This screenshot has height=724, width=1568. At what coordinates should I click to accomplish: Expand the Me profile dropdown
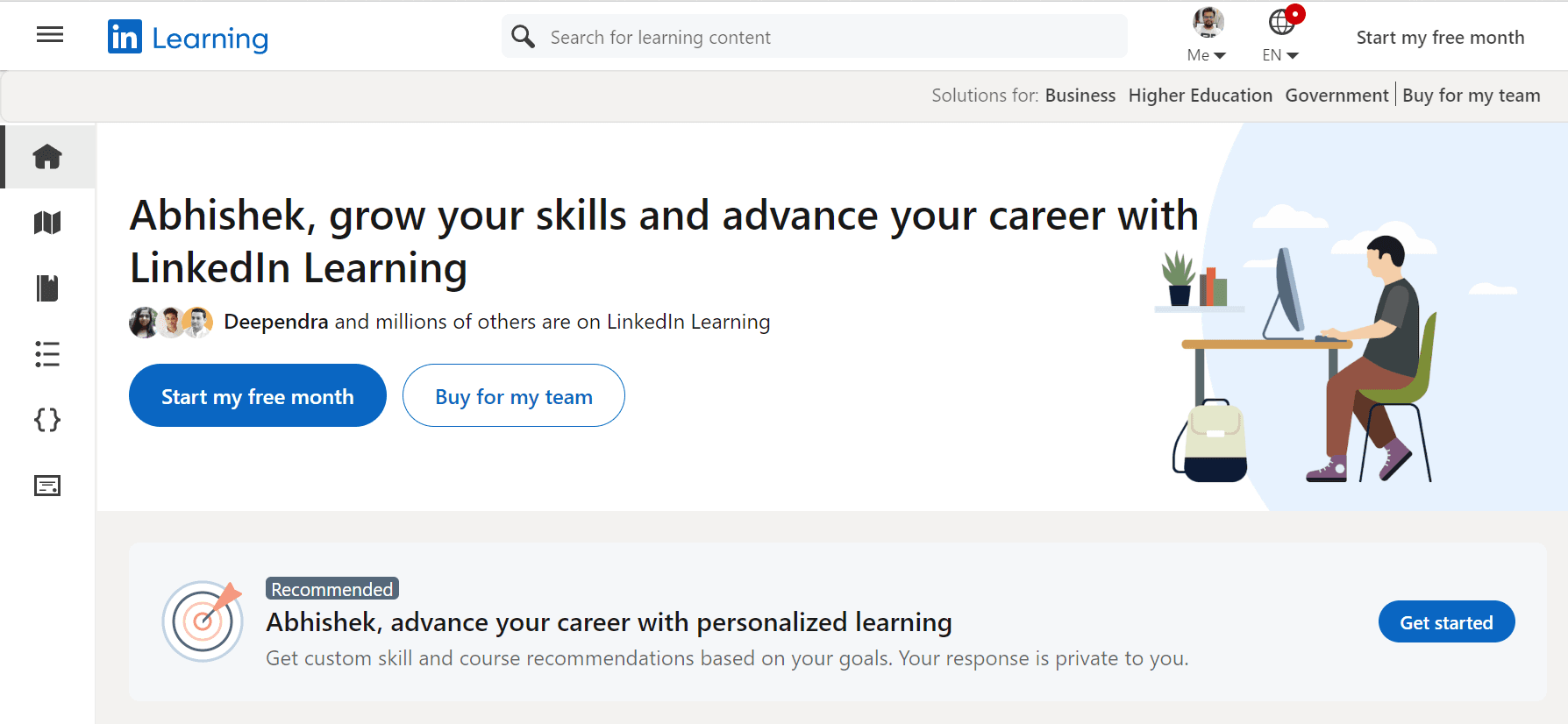pos(1207,54)
